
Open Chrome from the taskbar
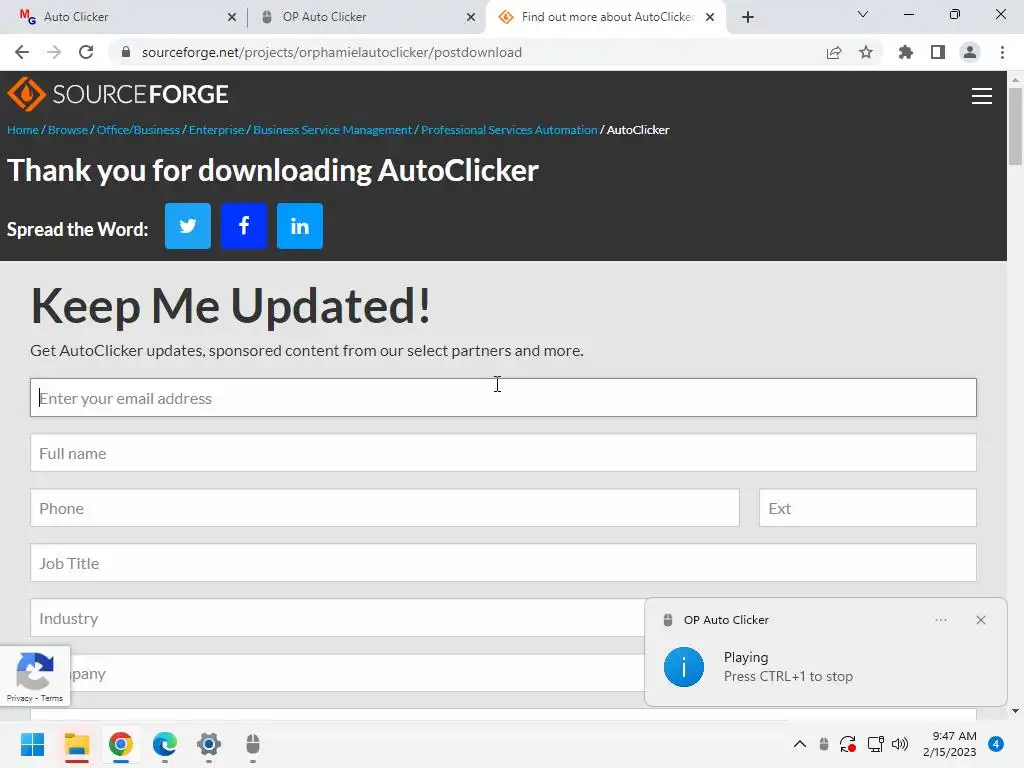click(x=121, y=744)
